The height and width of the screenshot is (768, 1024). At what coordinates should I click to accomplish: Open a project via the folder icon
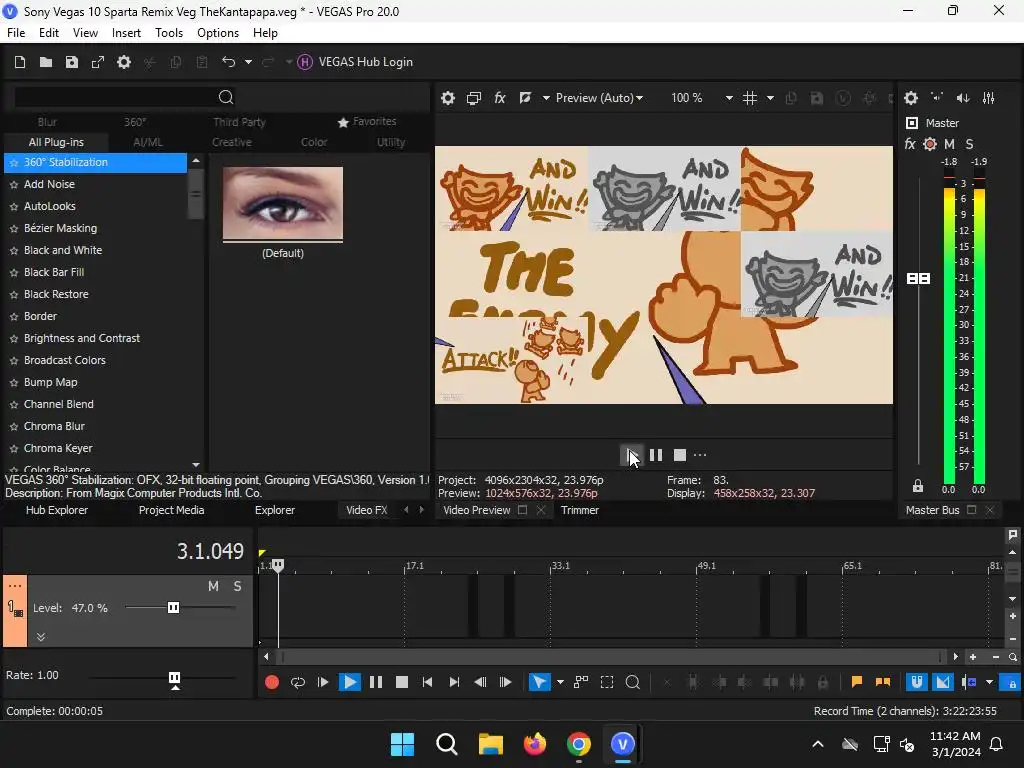(46, 62)
